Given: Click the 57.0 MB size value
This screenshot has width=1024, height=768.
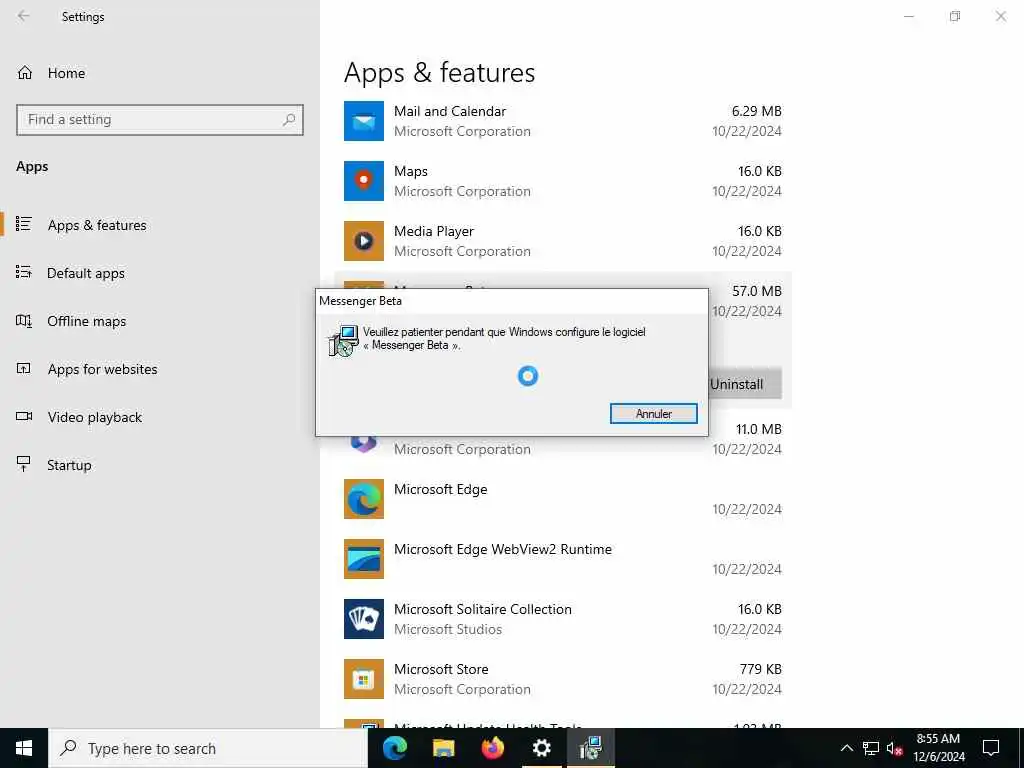Looking at the screenshot, I should tap(756, 291).
